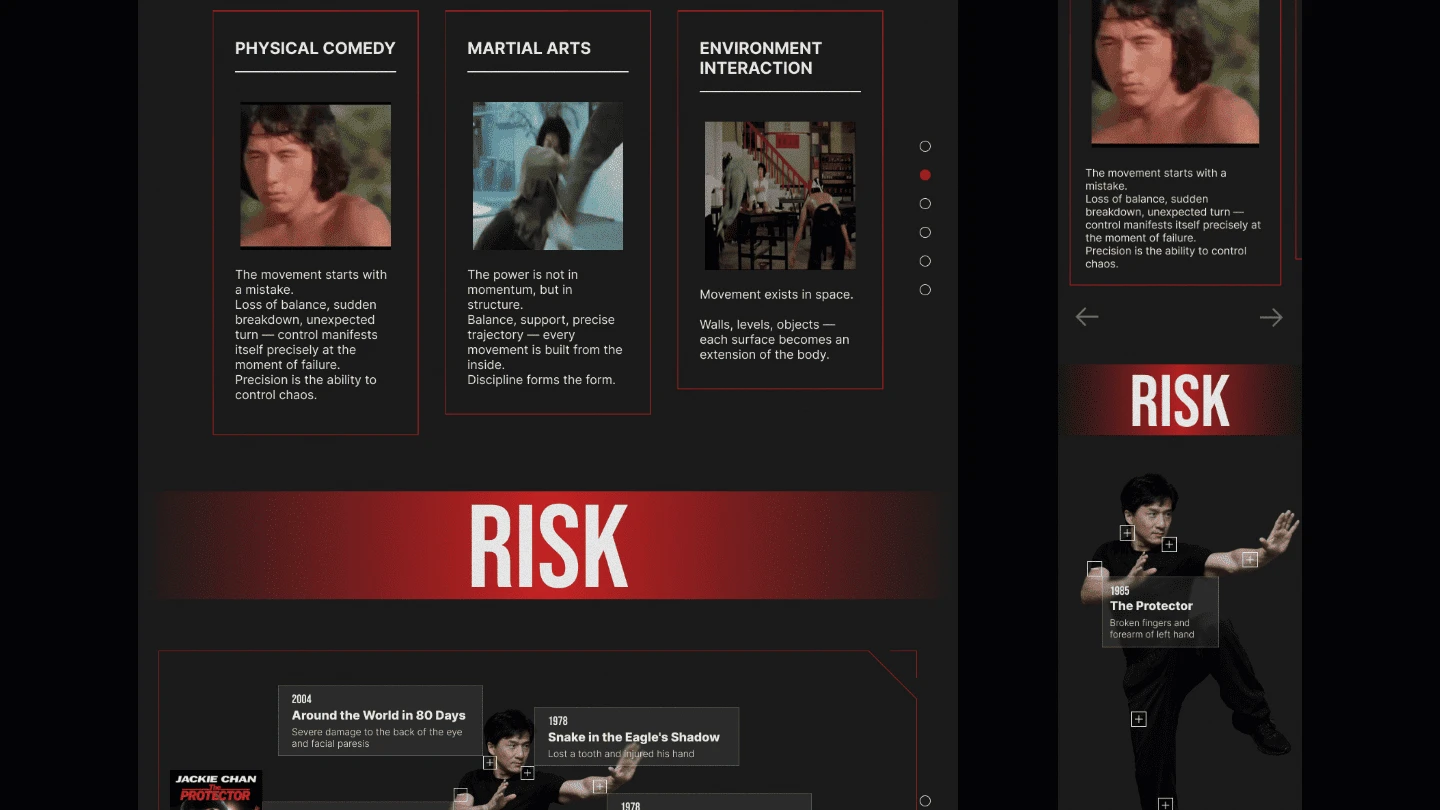Click the left arrow in the mobile preview

pyautogui.click(x=1087, y=317)
